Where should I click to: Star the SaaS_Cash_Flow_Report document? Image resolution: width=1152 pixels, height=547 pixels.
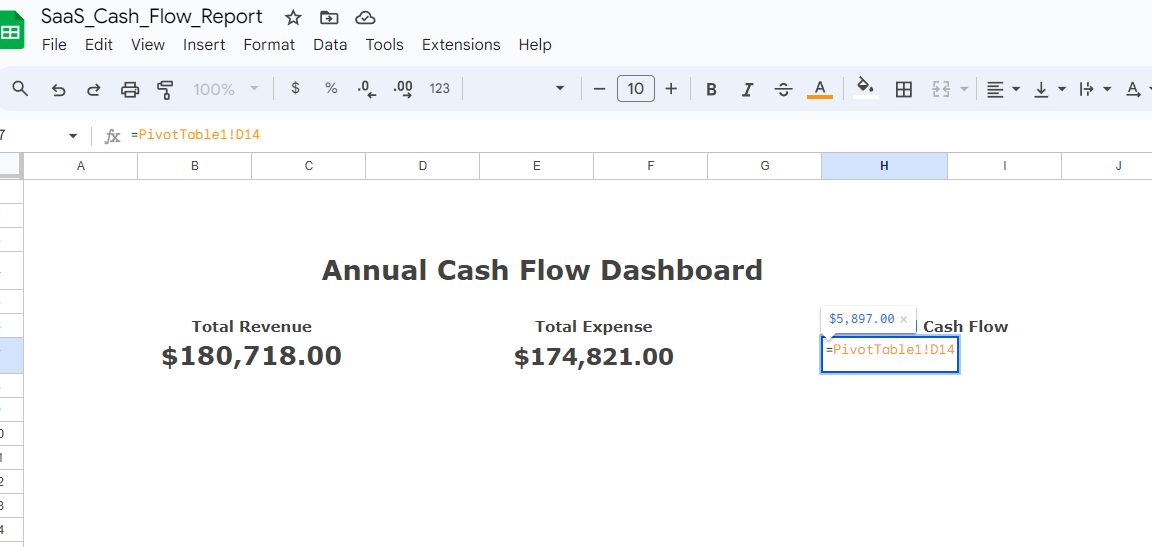pos(293,18)
